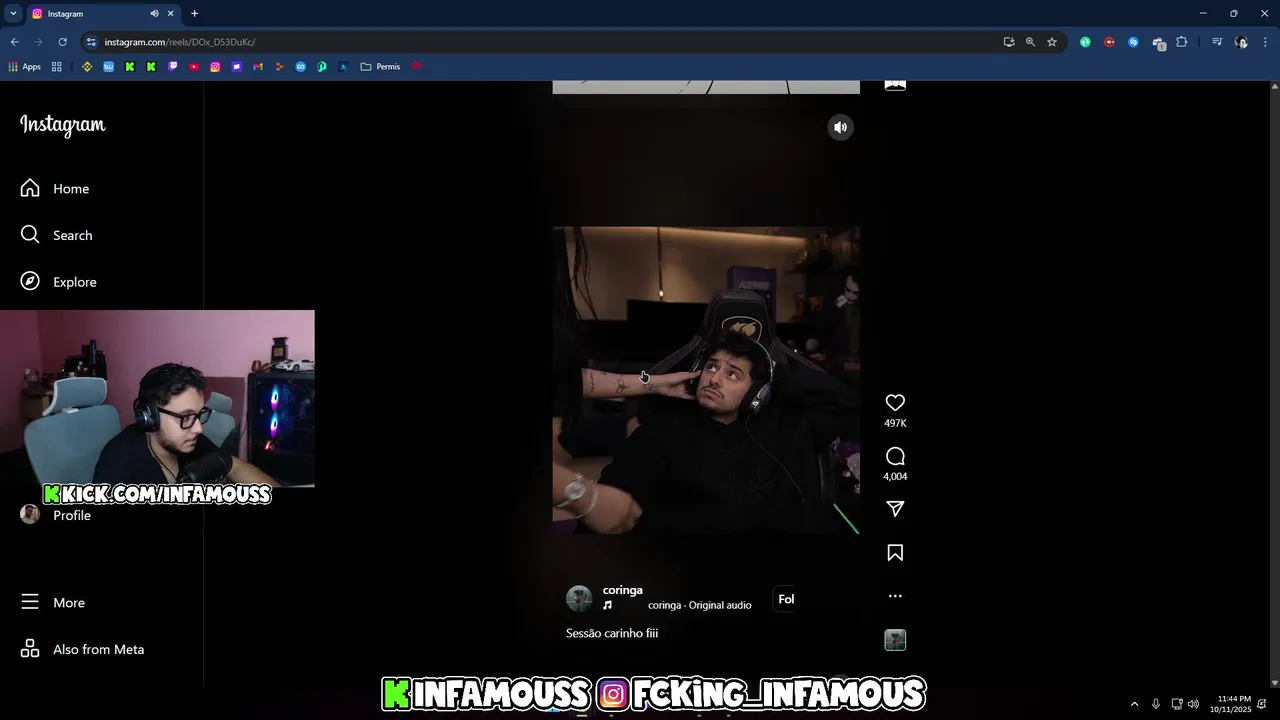
Task: Open the volume control in taskbar
Action: [x=1193, y=704]
